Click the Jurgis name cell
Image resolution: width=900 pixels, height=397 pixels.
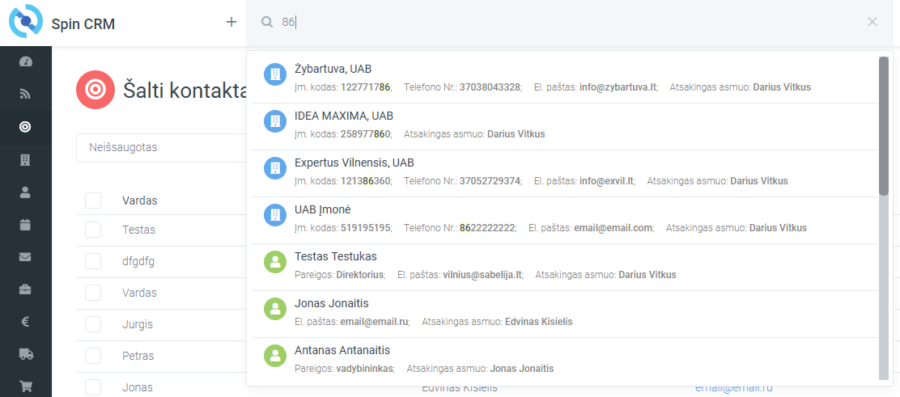pos(138,325)
